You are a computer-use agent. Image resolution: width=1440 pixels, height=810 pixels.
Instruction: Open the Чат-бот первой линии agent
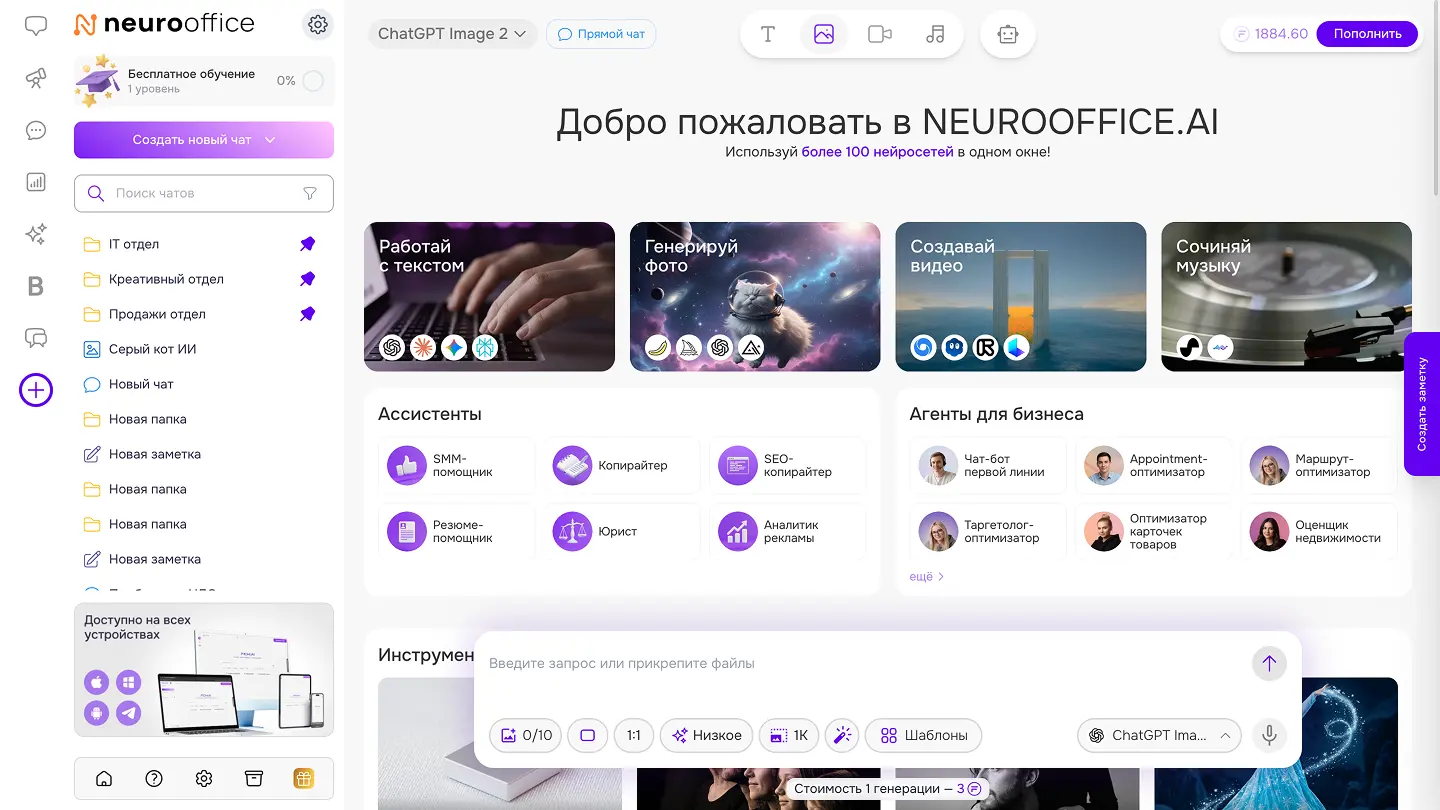pyautogui.click(x=988, y=465)
